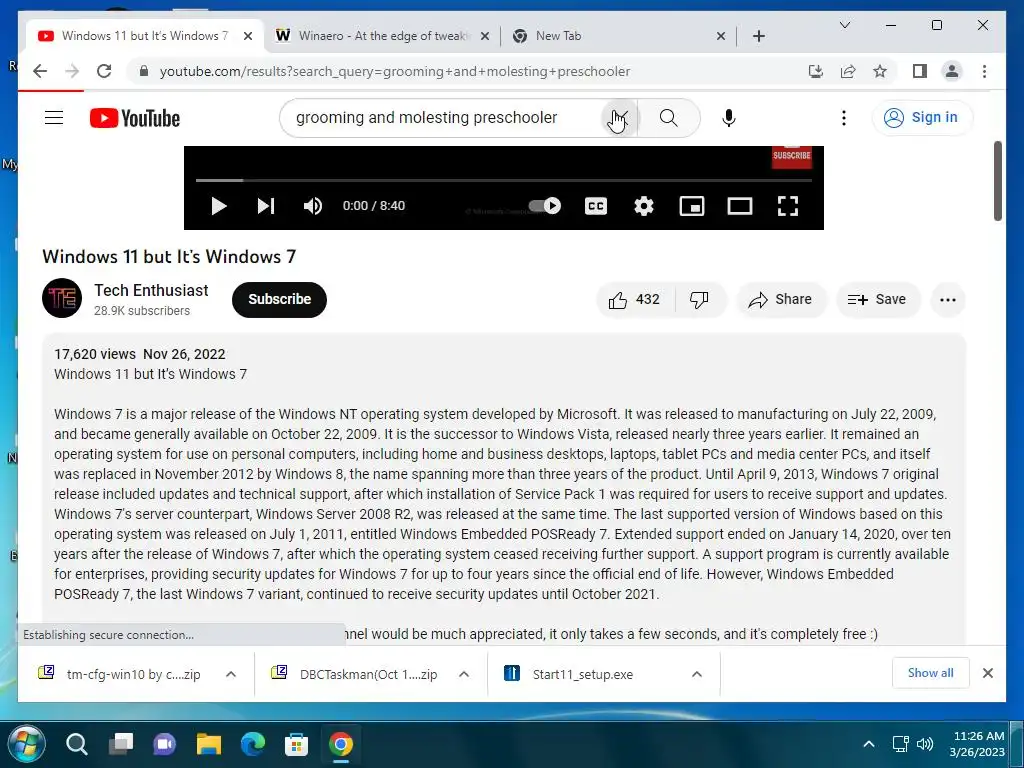The width and height of the screenshot is (1024, 768).
Task: Enable theater mode in the player
Action: pyautogui.click(x=740, y=206)
